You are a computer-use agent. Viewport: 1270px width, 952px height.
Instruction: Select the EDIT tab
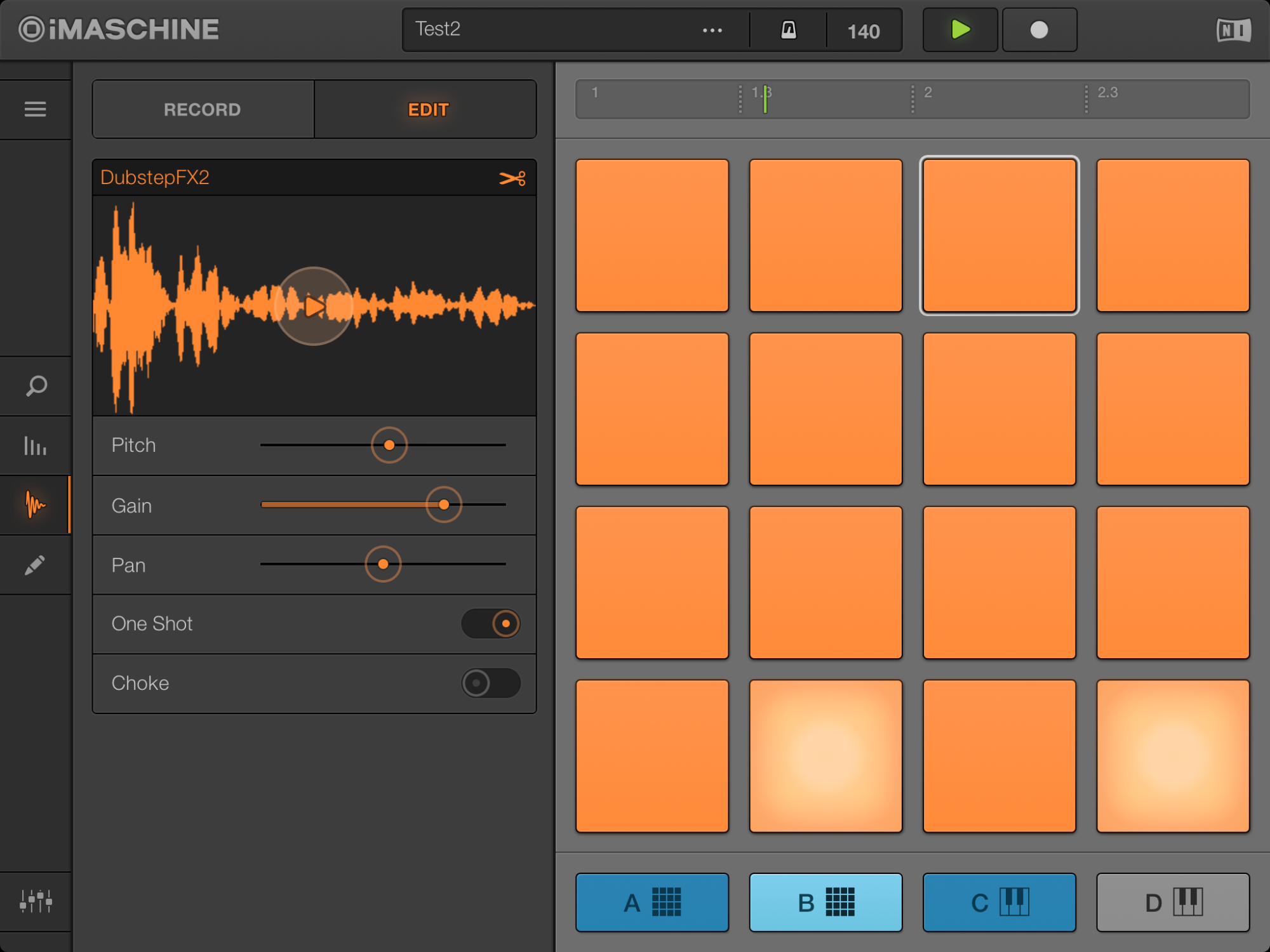click(x=427, y=109)
